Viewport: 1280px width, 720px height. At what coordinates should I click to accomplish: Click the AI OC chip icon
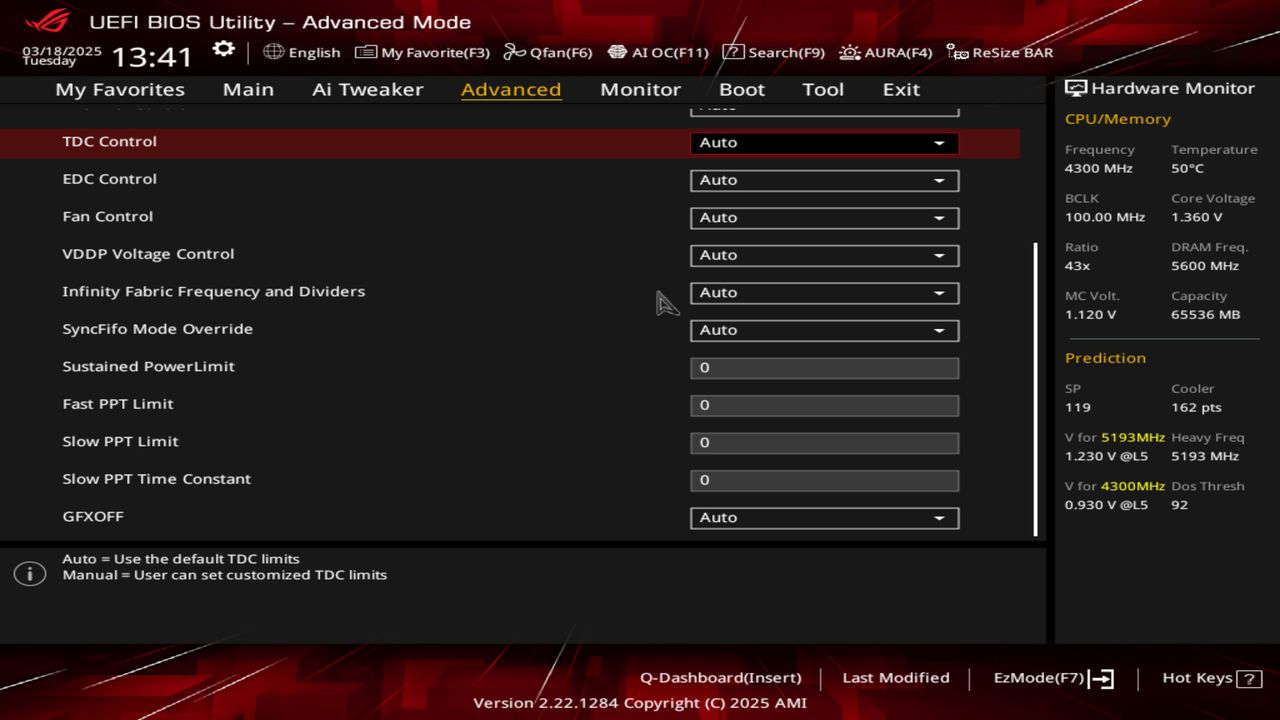(x=617, y=52)
